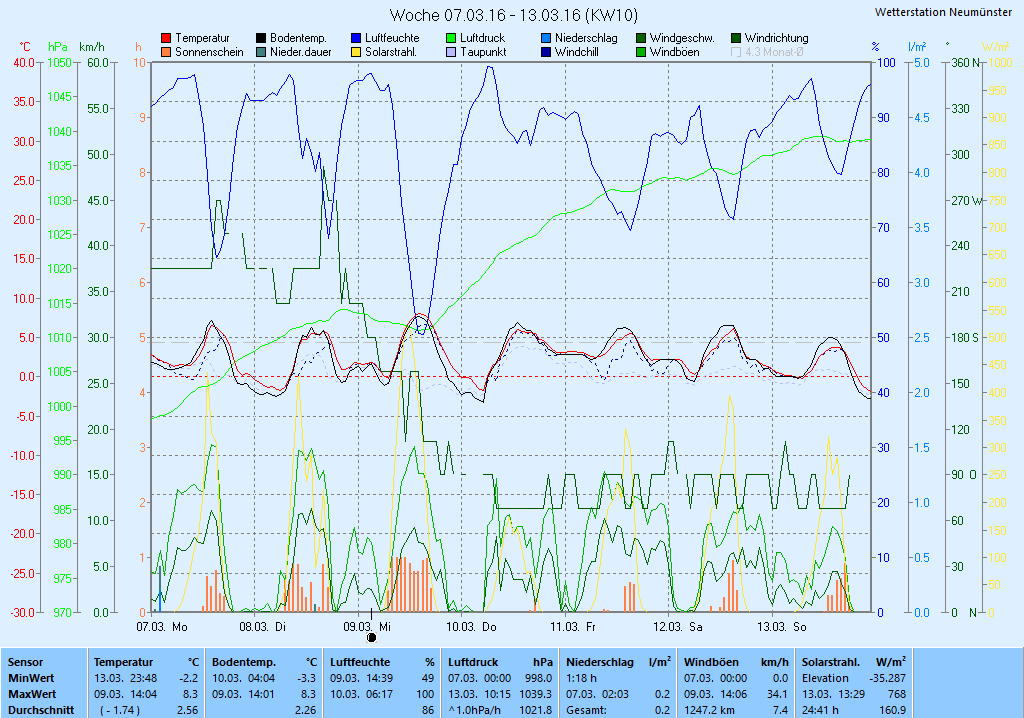The width and height of the screenshot is (1024, 718).
Task: Click the blue Luftfeuchte legend swatch
Action: tap(356, 39)
